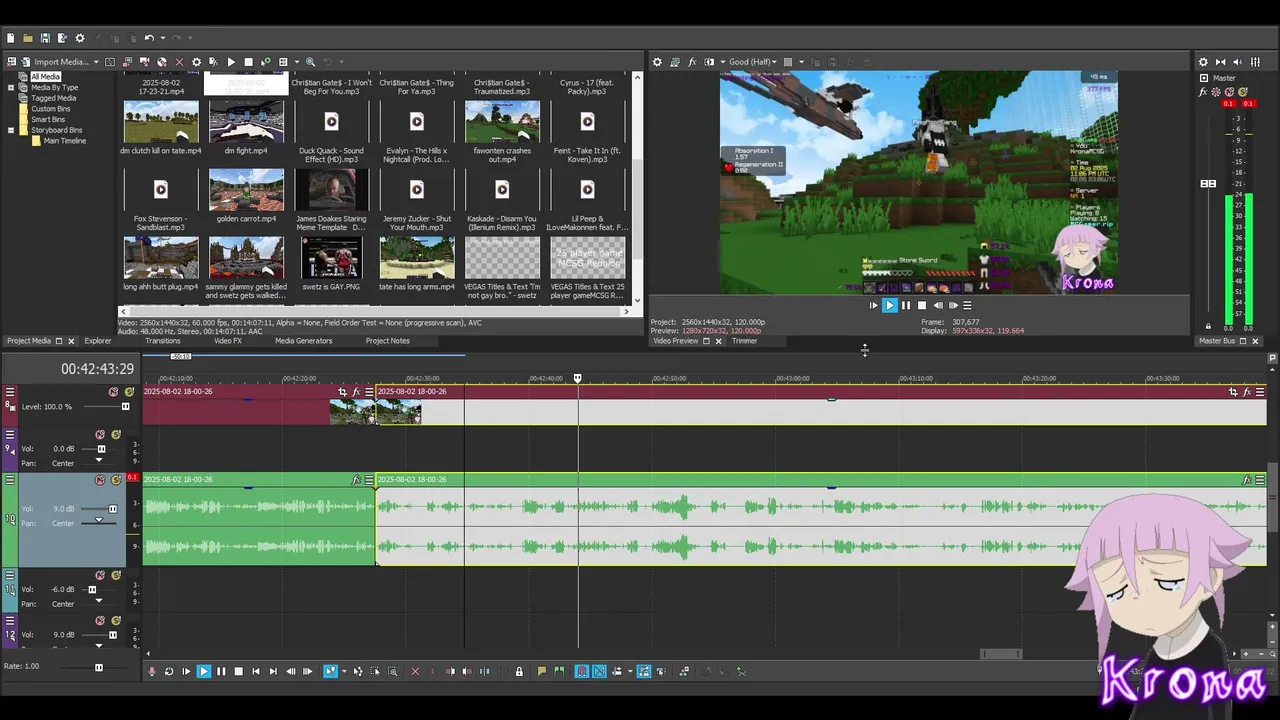This screenshot has height=720, width=1280.
Task: Select the All Media bin
Action: pyautogui.click(x=45, y=77)
